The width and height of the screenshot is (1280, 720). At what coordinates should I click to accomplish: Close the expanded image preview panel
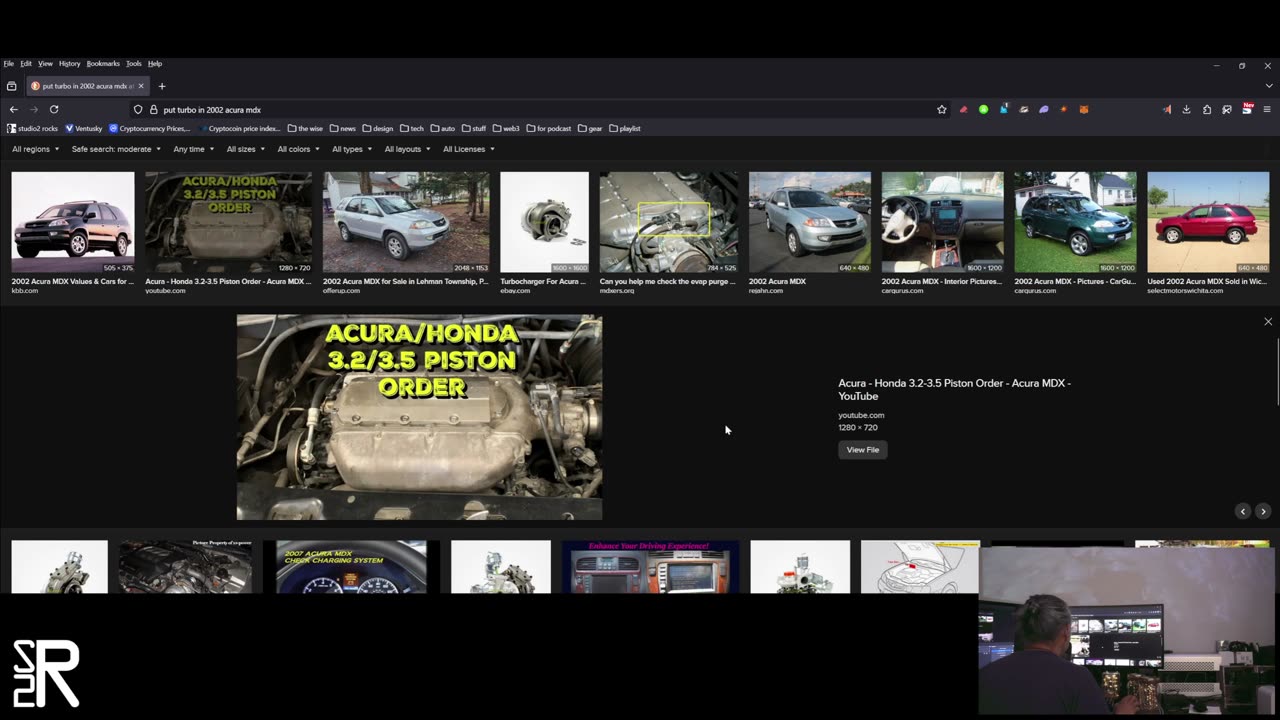click(1268, 322)
